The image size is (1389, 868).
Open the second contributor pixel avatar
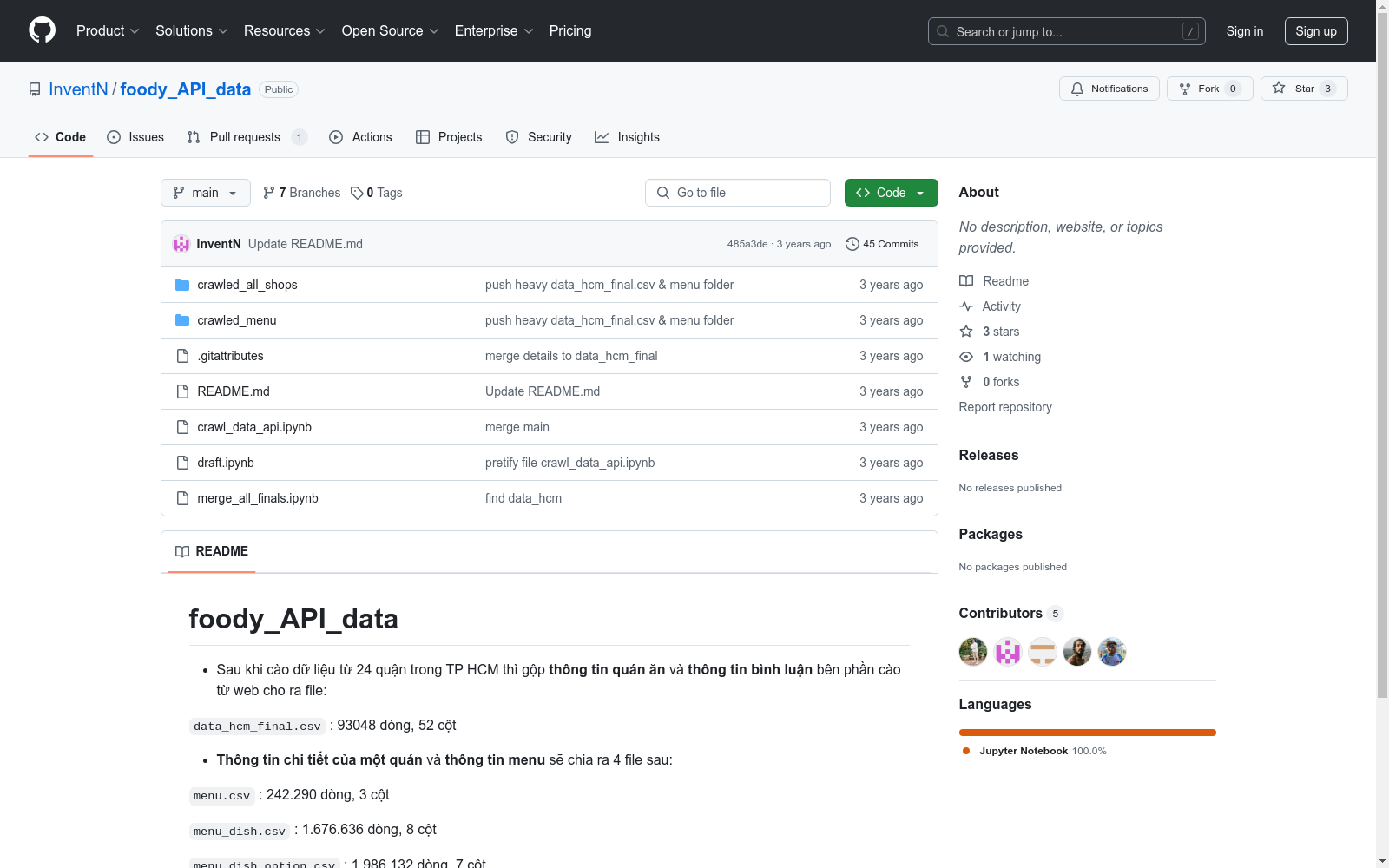click(x=1008, y=652)
